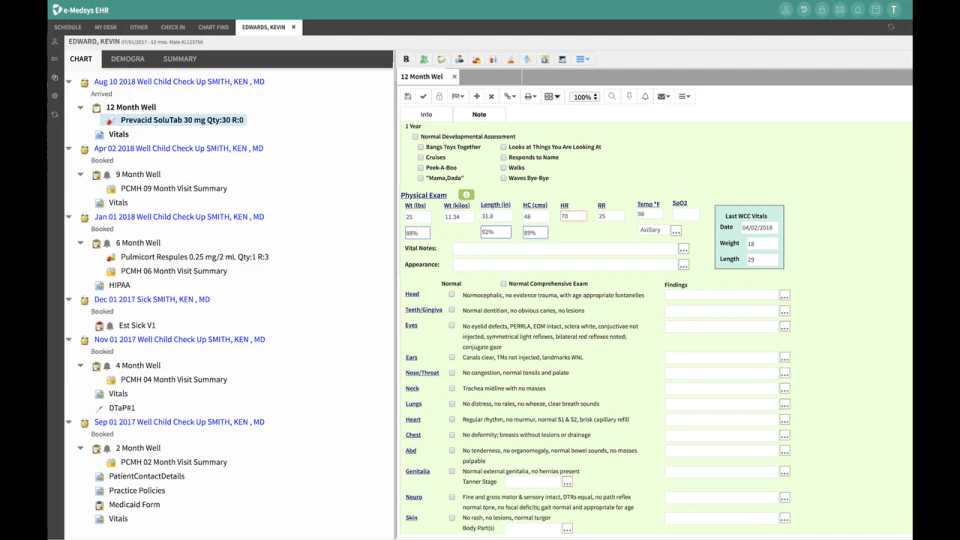Open the 100% zoom level selector
This screenshot has height=540, width=960.
tap(585, 97)
